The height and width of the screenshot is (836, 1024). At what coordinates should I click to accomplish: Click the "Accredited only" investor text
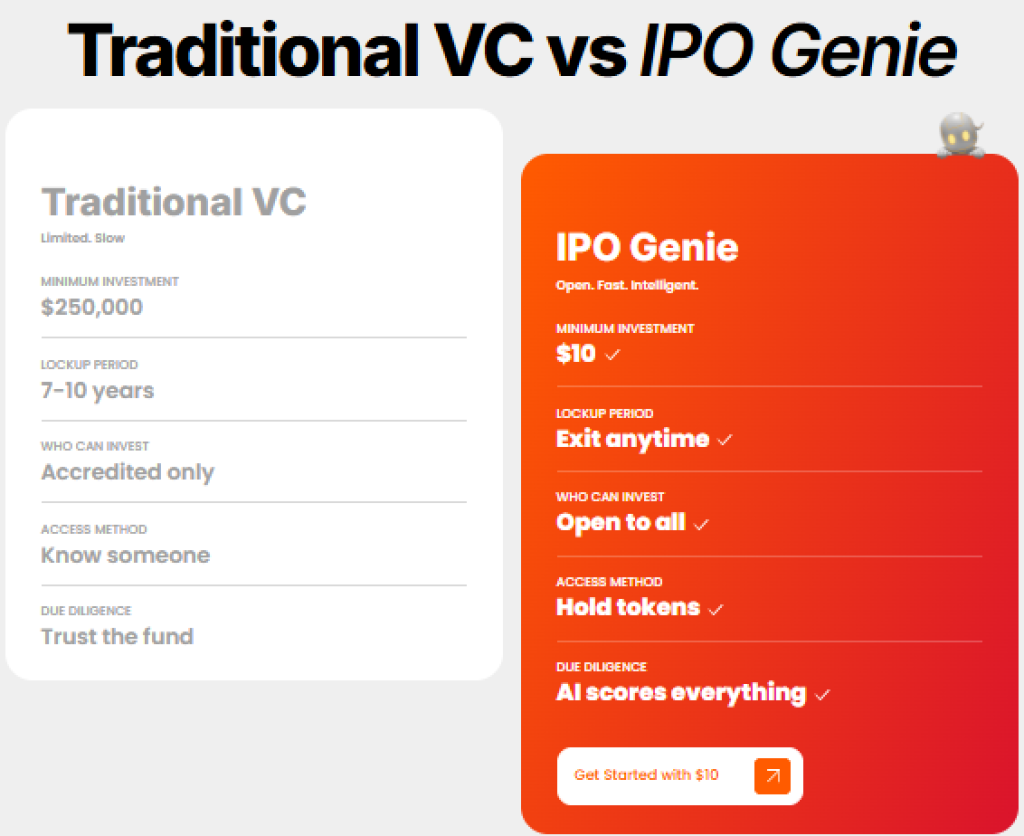click(127, 473)
